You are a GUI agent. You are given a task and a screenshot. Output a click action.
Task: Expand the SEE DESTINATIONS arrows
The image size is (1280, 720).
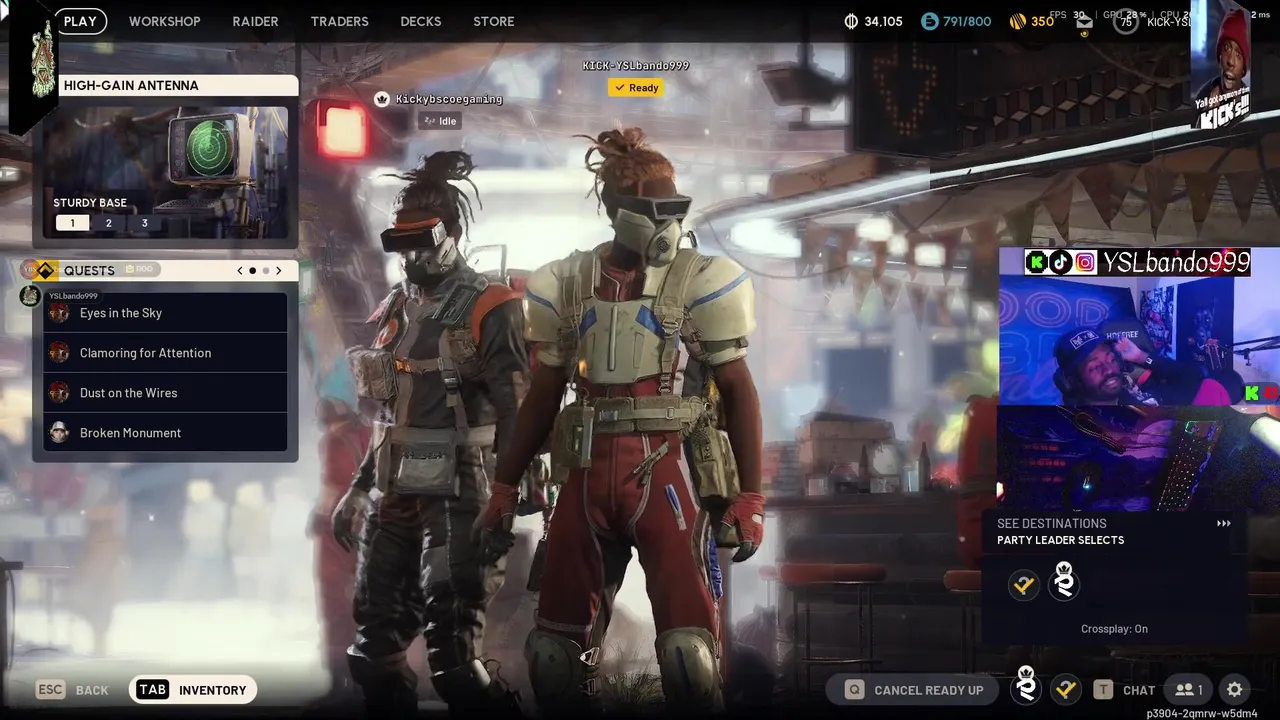pyautogui.click(x=1223, y=523)
